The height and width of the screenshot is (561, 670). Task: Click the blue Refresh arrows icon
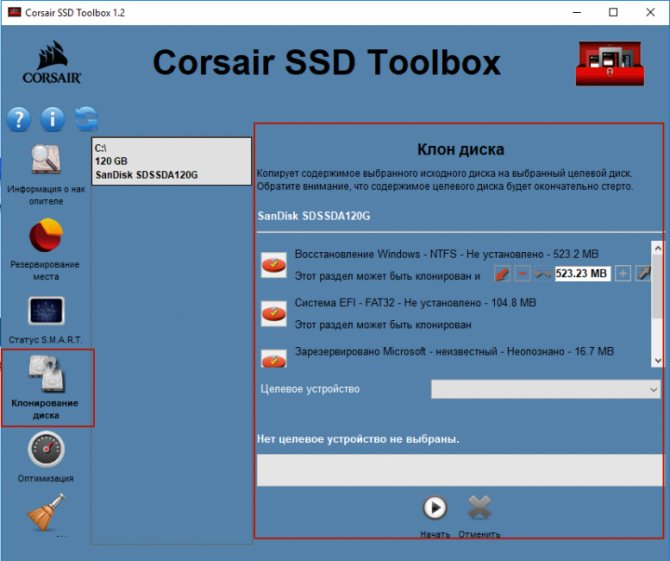pos(86,119)
